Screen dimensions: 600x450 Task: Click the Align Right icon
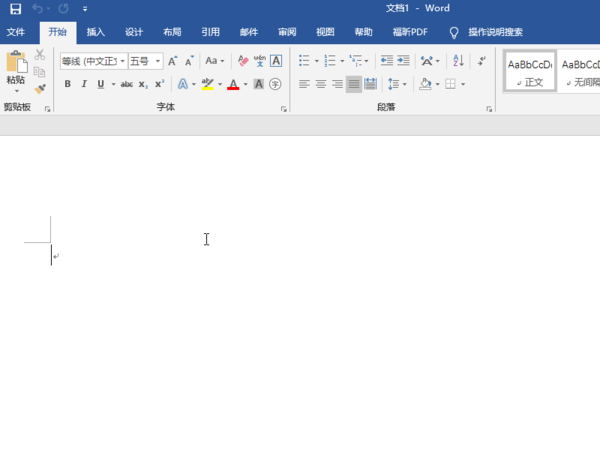click(337, 84)
